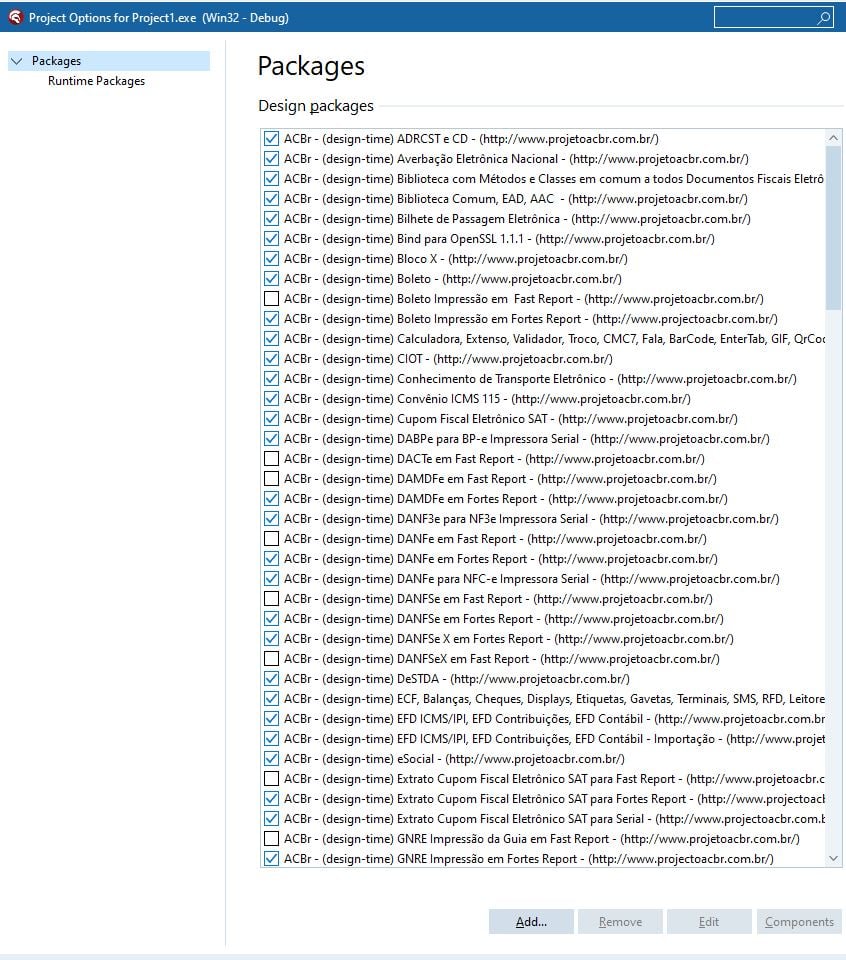Uncheck the eSocial package checkbox
846x960 pixels.
271,759
